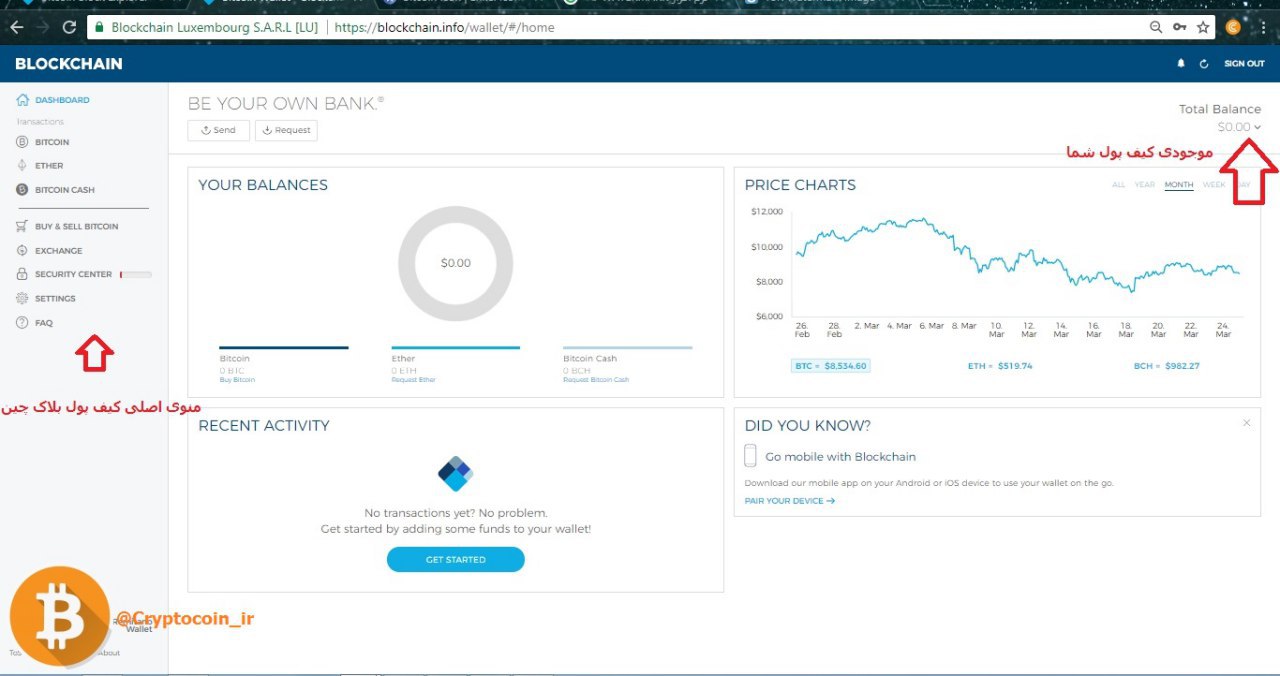Open Security Center lock icon

coord(22,274)
